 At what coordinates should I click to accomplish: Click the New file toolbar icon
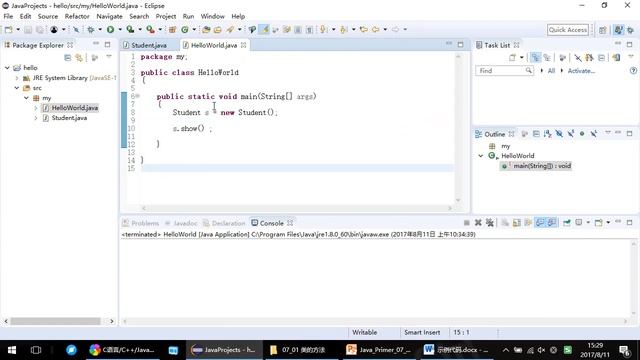click(9, 29)
